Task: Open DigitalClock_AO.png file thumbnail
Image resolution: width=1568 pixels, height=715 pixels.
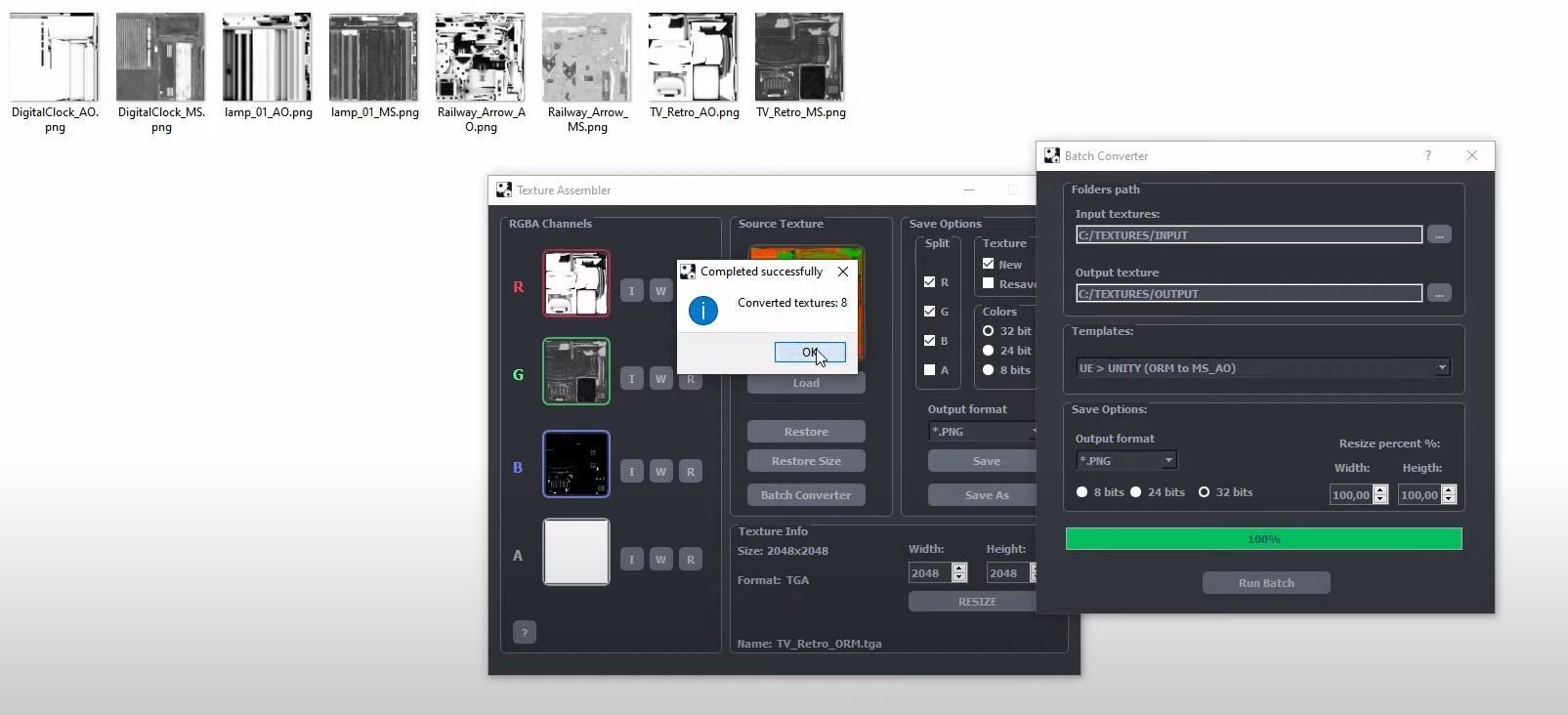Action: 54,57
